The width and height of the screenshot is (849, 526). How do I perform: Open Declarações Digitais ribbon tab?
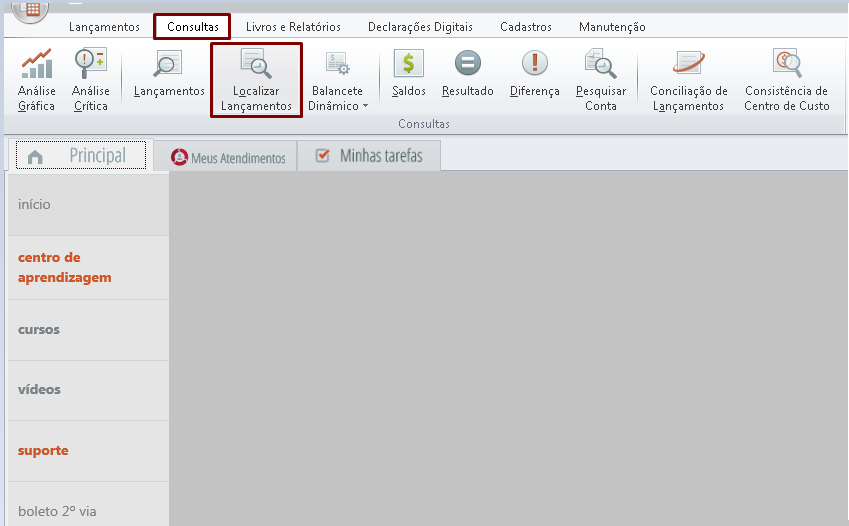point(420,27)
